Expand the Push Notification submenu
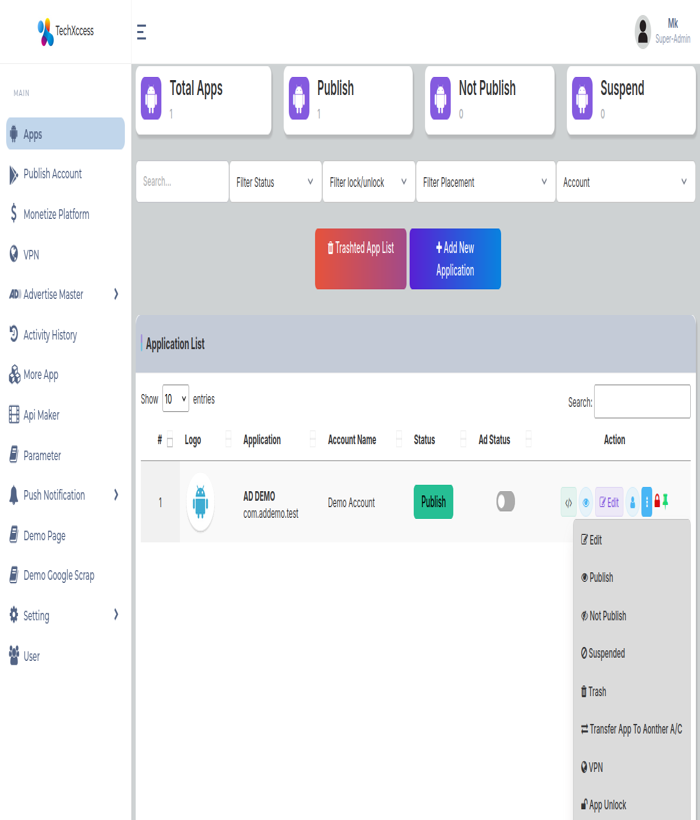Screen dimensions: 700x820 (x=65, y=495)
